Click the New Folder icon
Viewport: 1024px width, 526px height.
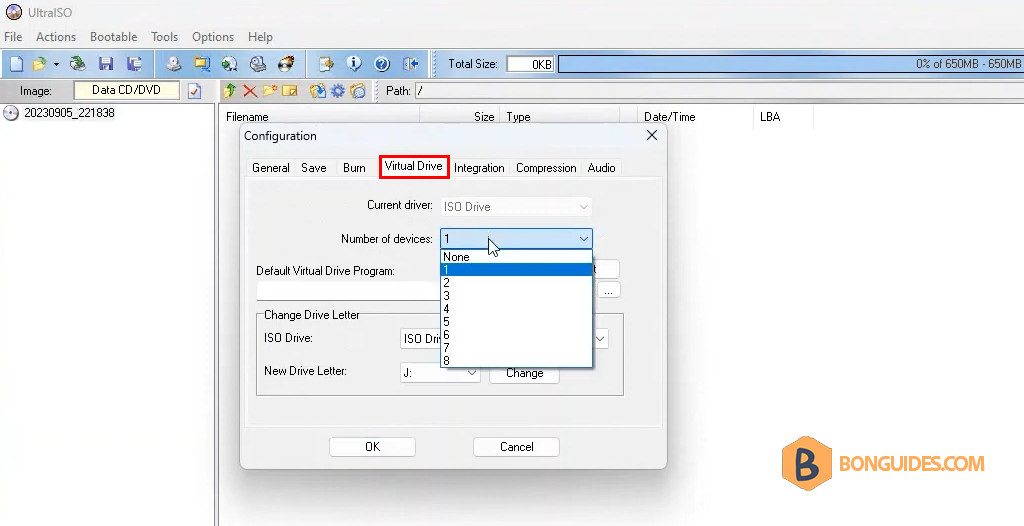pyautogui.click(x=269, y=91)
